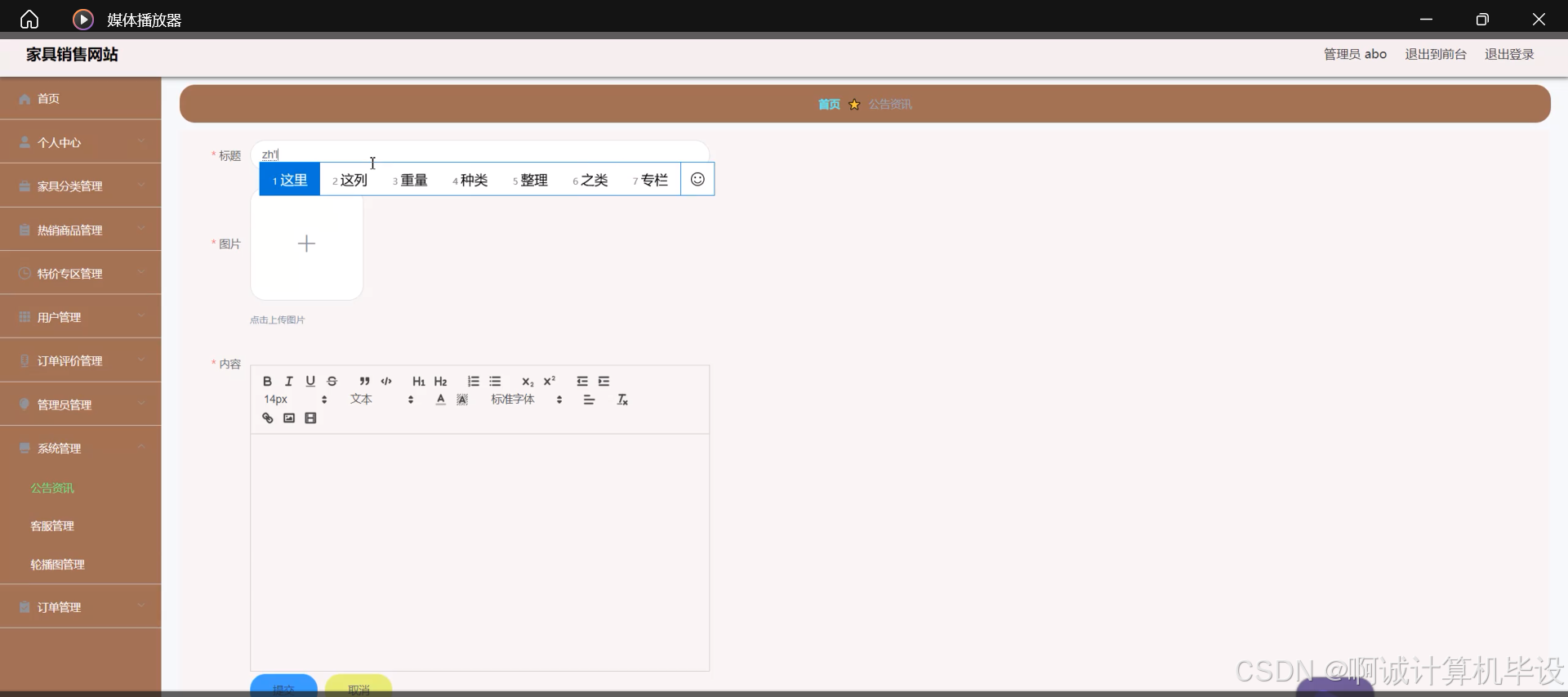The width and height of the screenshot is (1568, 697).
Task: Toggle italic formatting in the editor
Action: (288, 382)
